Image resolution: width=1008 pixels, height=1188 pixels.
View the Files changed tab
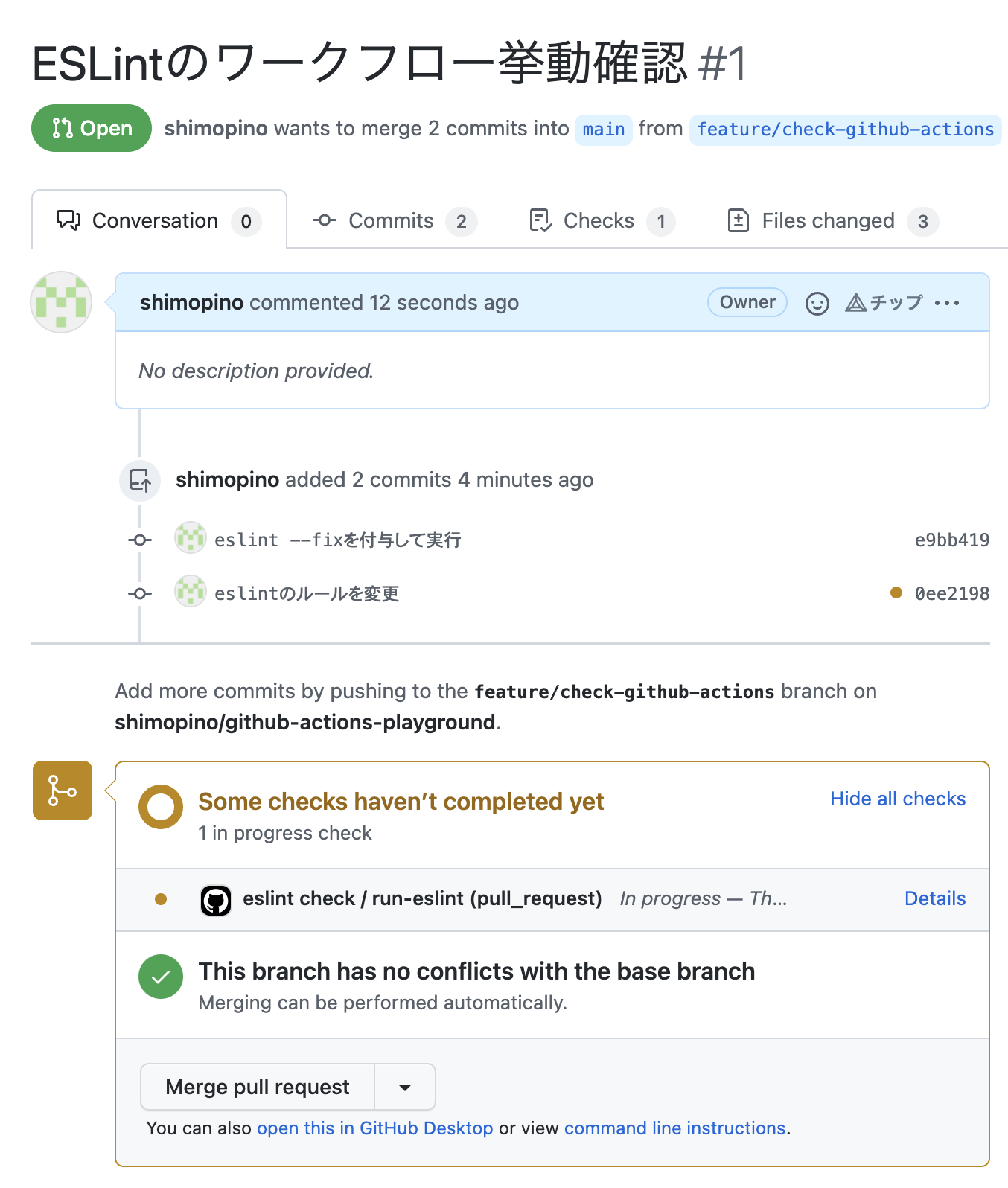(x=832, y=221)
